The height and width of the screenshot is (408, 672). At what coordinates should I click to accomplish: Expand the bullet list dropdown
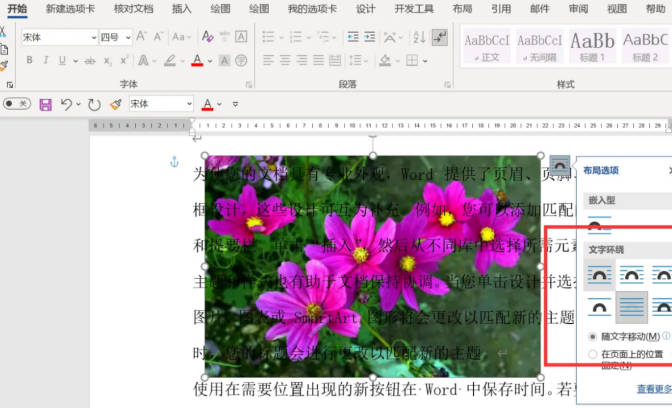282,37
